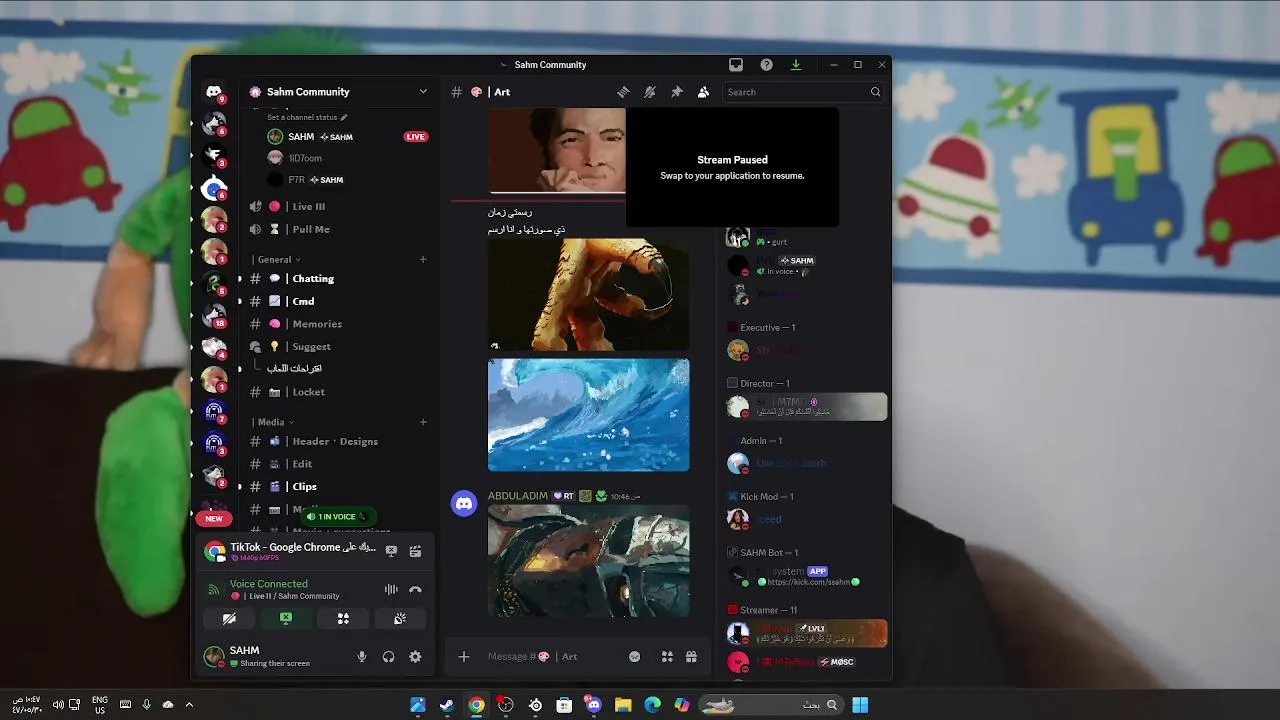Open Google Chrome from the taskbar
The width and height of the screenshot is (1280, 720).
click(477, 705)
